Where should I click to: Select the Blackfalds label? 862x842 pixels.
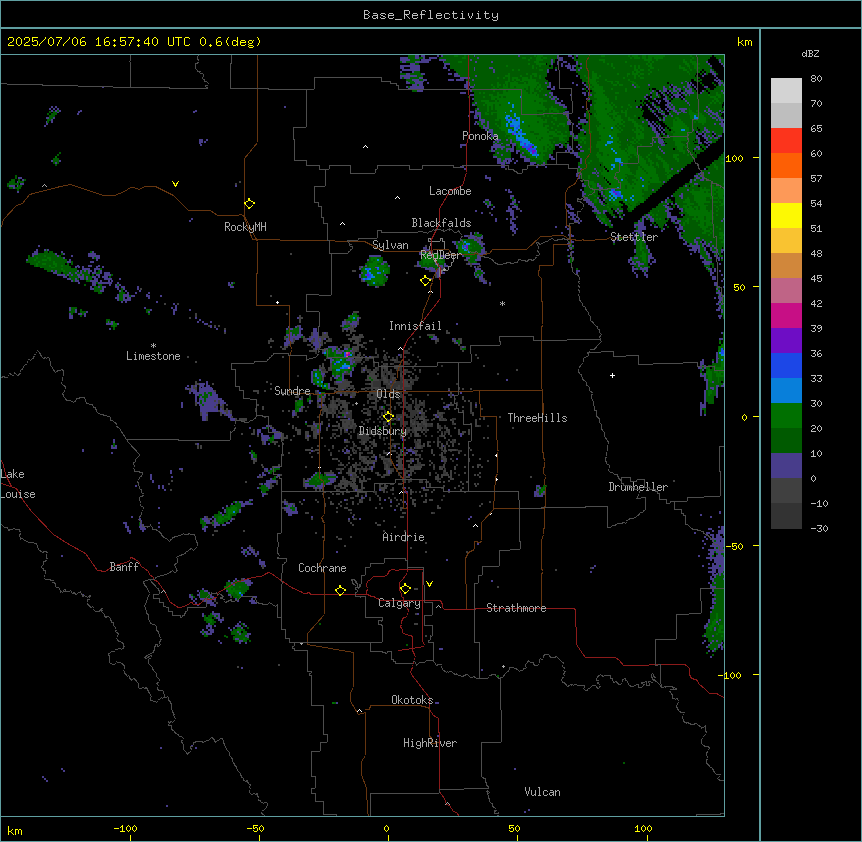441,223
